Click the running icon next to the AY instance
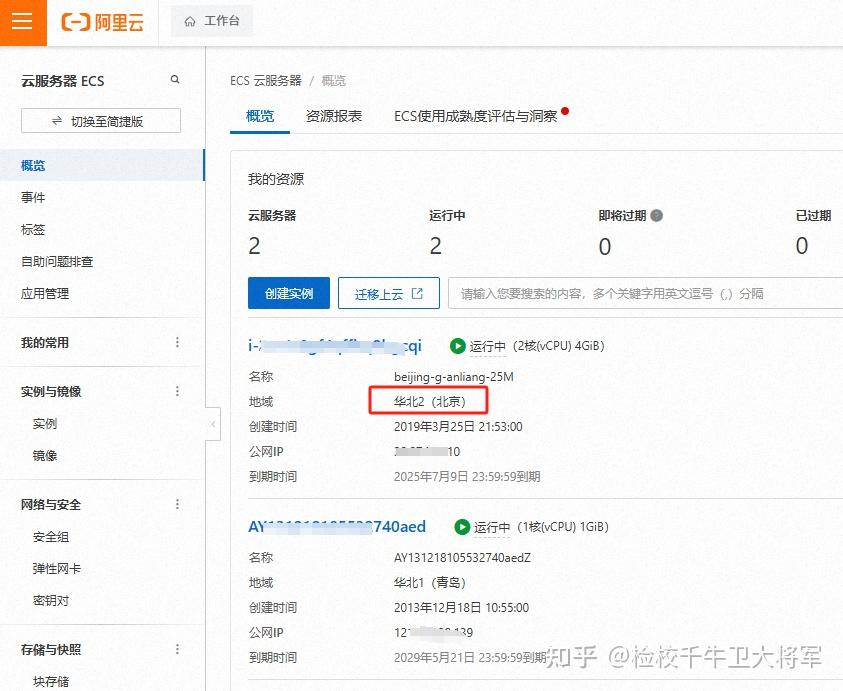The height and width of the screenshot is (691, 843). point(461,528)
